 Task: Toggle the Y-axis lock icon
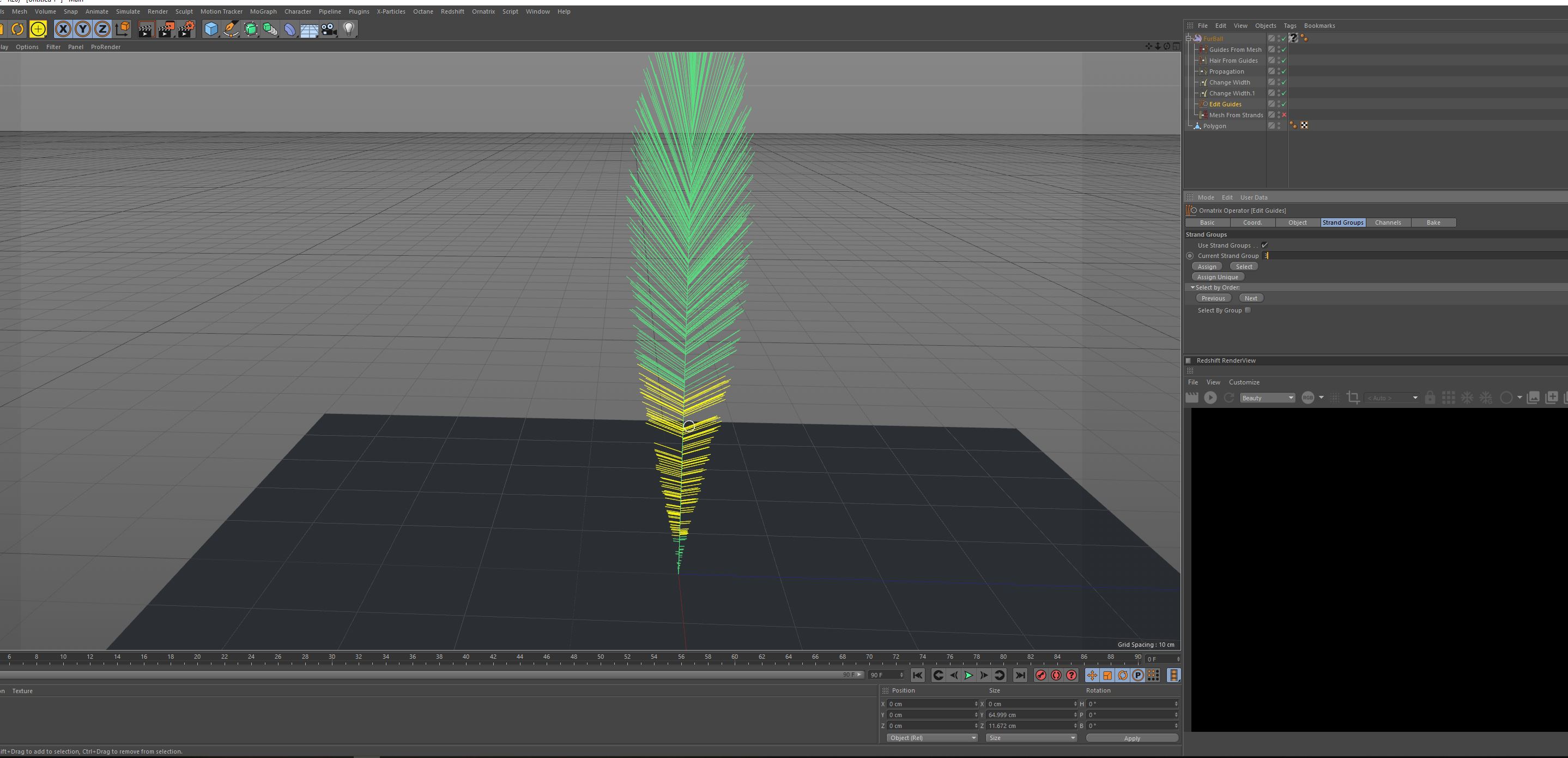(83, 29)
